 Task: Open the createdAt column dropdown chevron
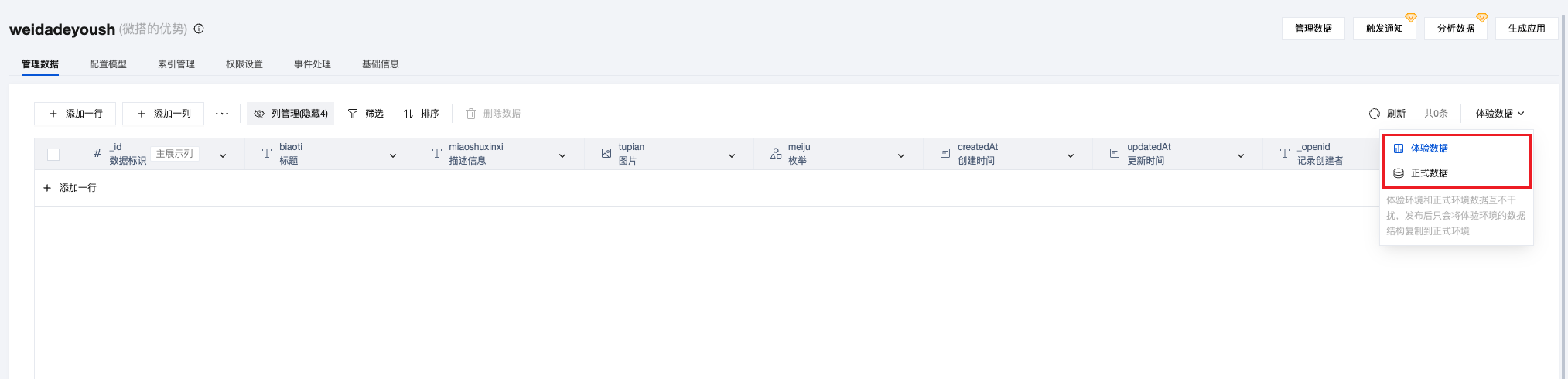tap(1071, 155)
